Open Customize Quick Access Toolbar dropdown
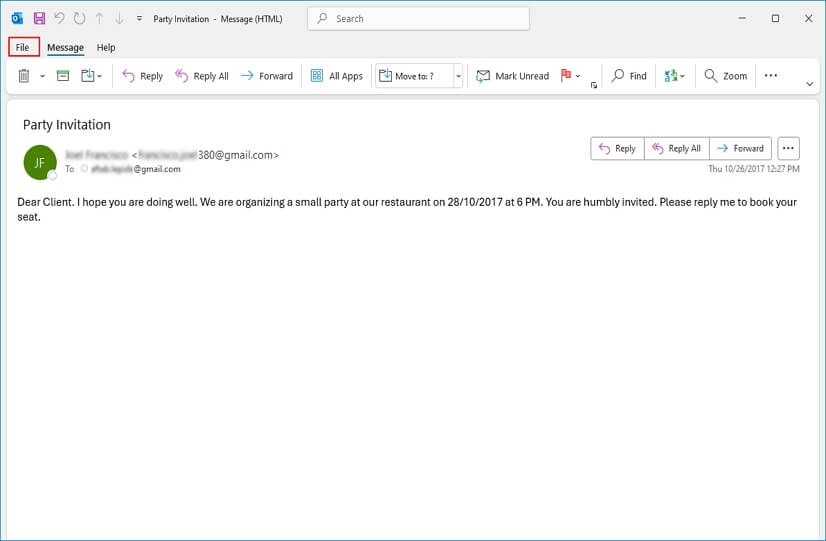826x541 pixels. click(x=139, y=18)
